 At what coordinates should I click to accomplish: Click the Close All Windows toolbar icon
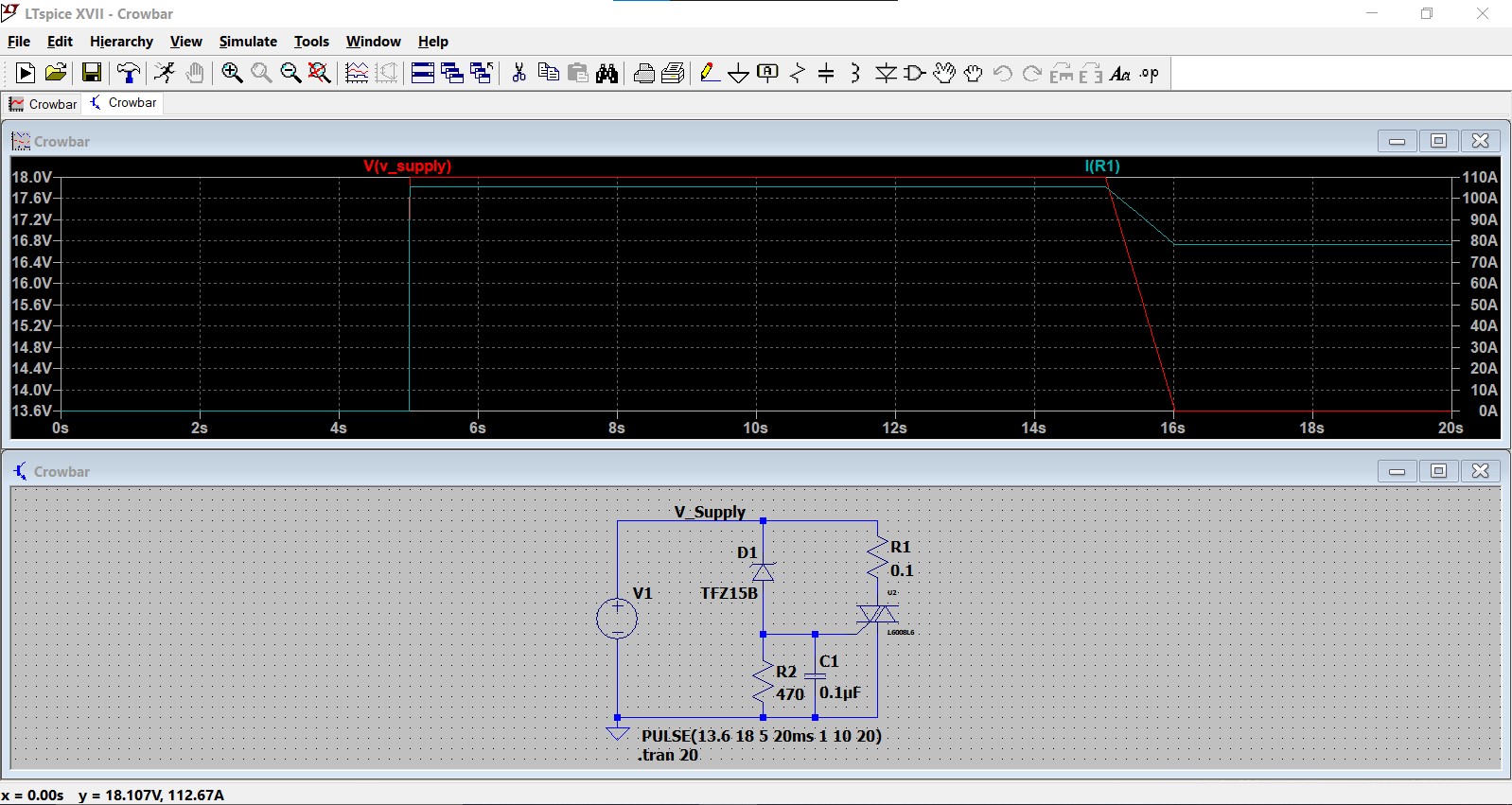pos(482,73)
